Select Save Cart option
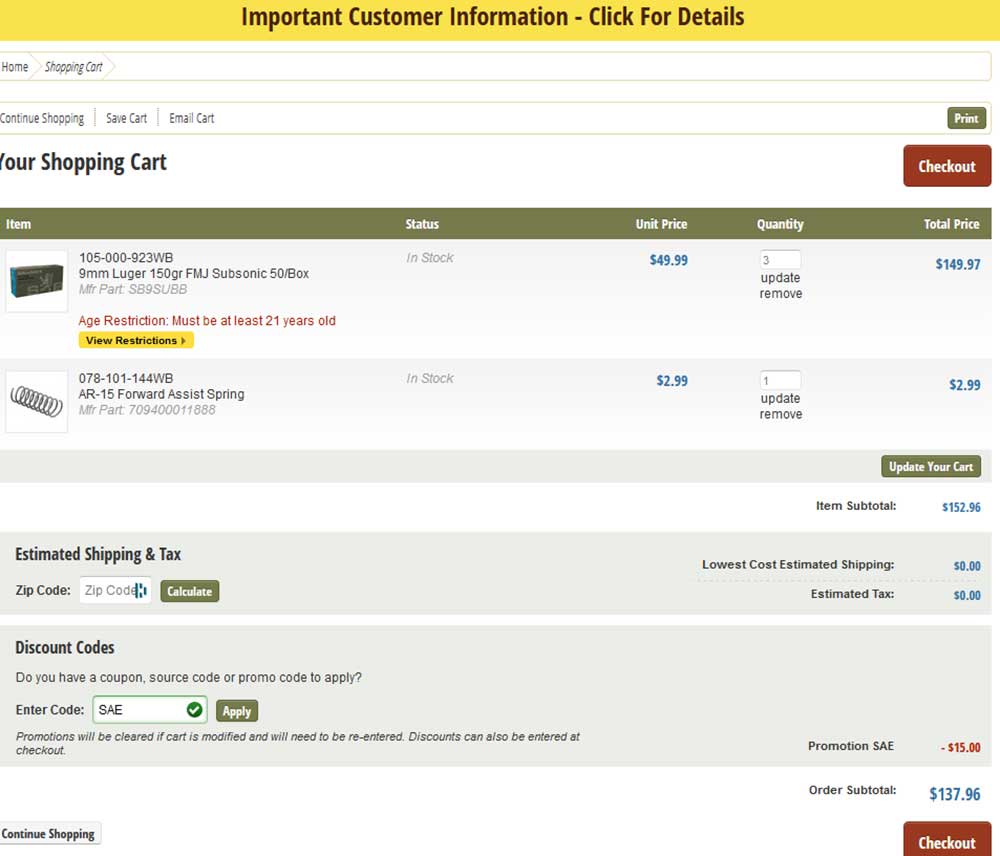Image resolution: width=1000 pixels, height=856 pixels. pyautogui.click(x=126, y=118)
